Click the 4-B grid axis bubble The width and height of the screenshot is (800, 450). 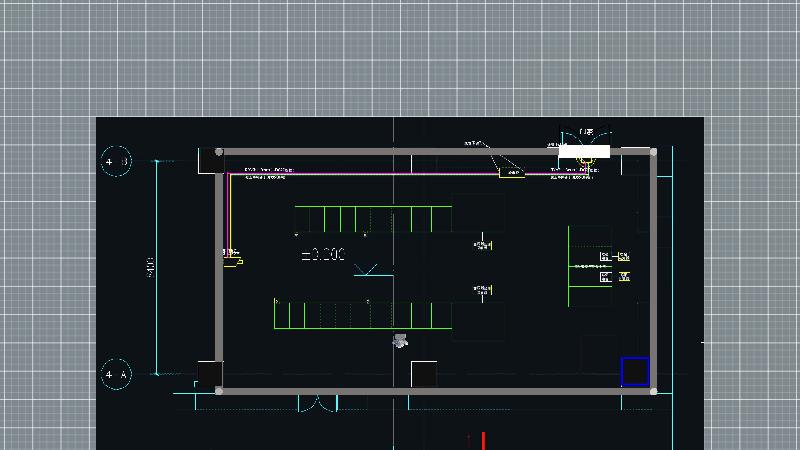[116, 161]
